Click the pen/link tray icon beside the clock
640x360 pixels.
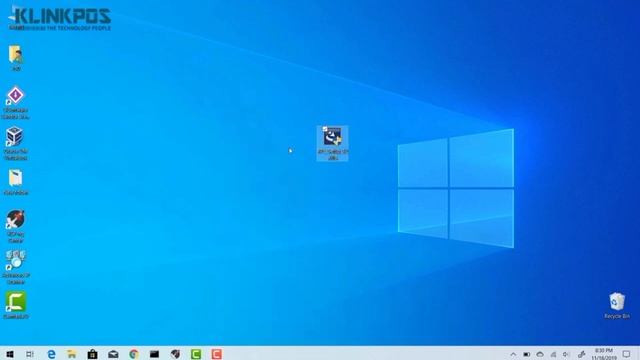pyautogui.click(x=581, y=354)
